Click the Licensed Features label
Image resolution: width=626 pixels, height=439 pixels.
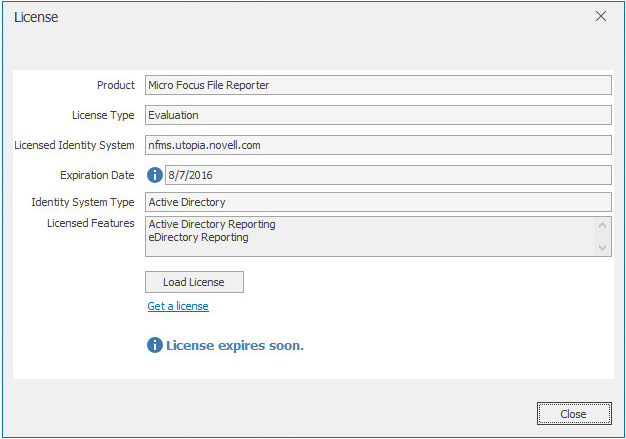[x=91, y=223]
